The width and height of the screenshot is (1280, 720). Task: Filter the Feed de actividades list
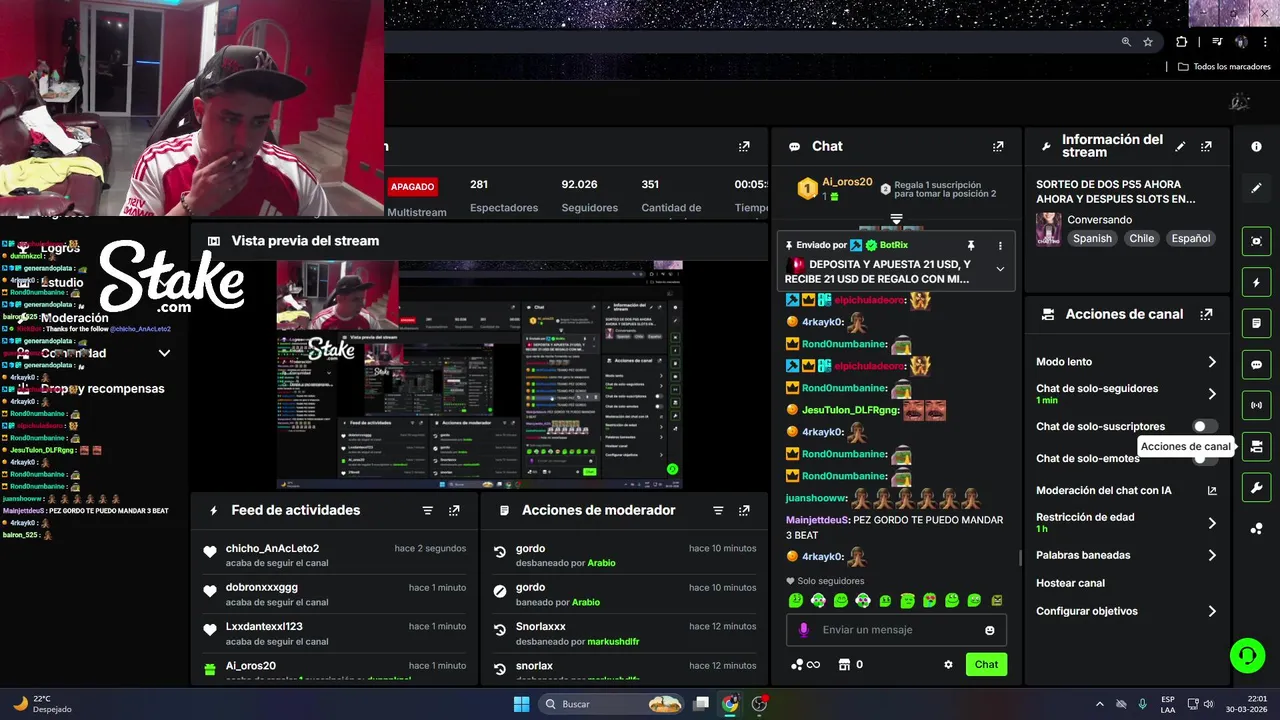click(x=427, y=510)
